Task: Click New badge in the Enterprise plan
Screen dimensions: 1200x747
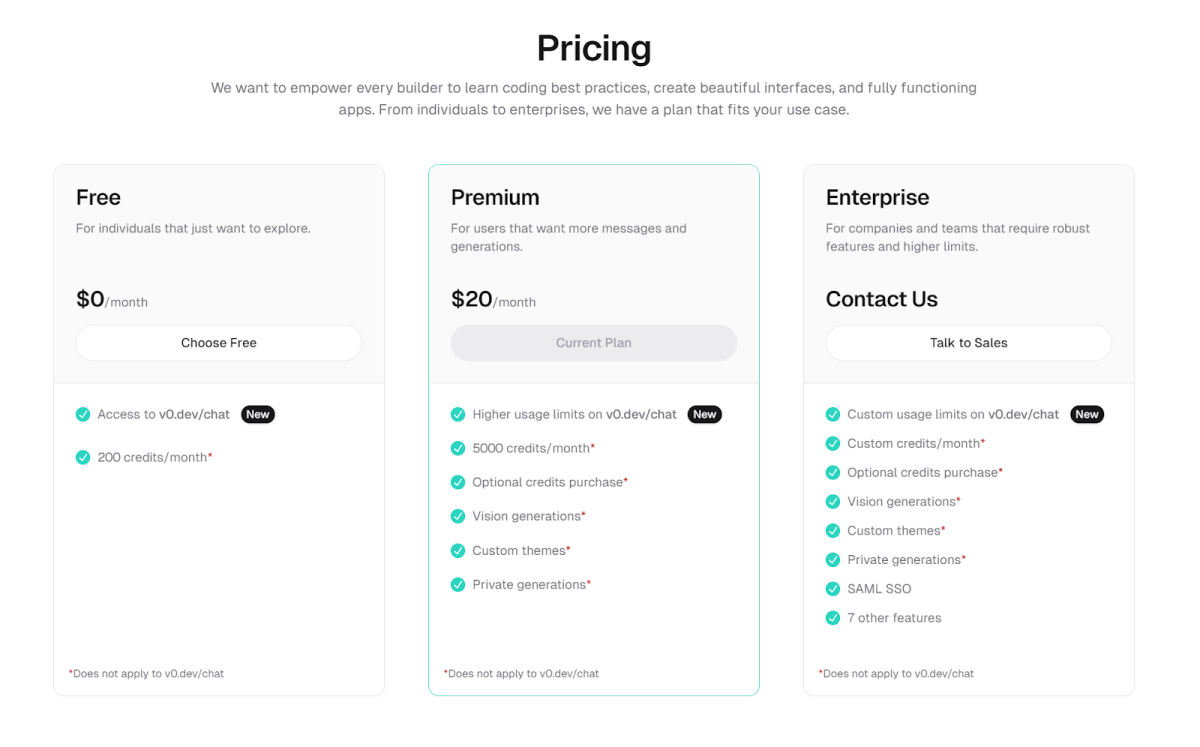Action: coord(1087,414)
